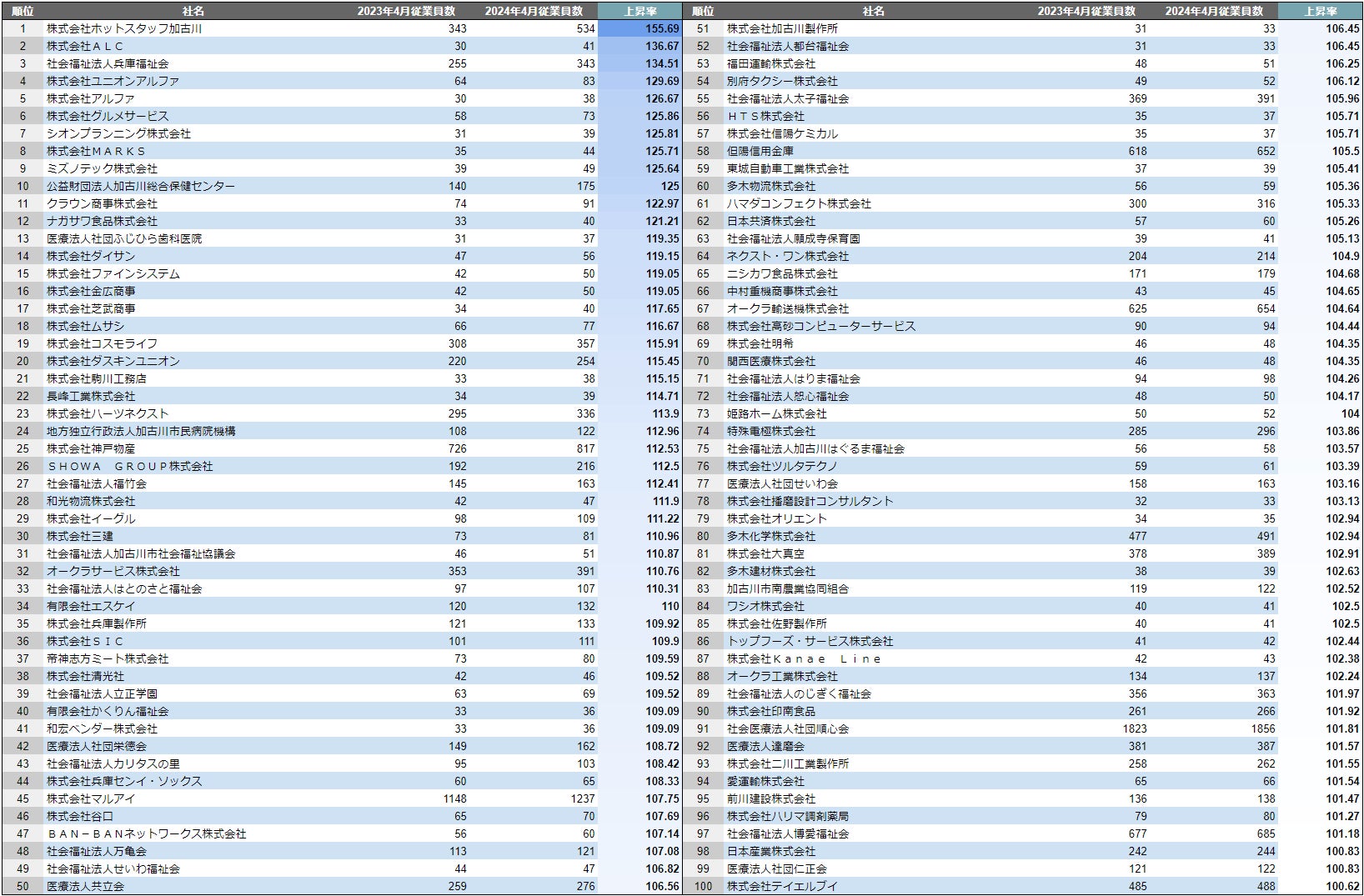Click the rate value 155.69
Screen dimensions: 1364x896
(x=662, y=28)
